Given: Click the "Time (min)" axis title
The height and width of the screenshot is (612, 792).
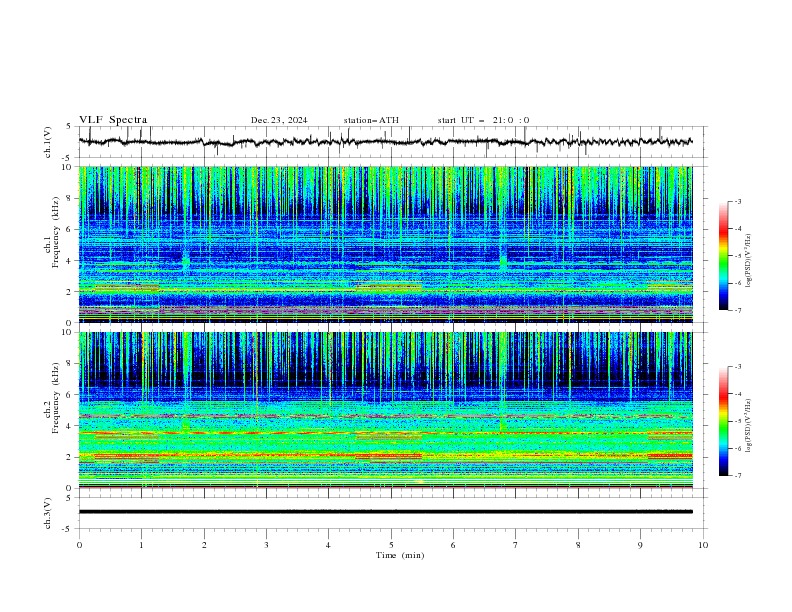Looking at the screenshot, I should click(x=400, y=555).
